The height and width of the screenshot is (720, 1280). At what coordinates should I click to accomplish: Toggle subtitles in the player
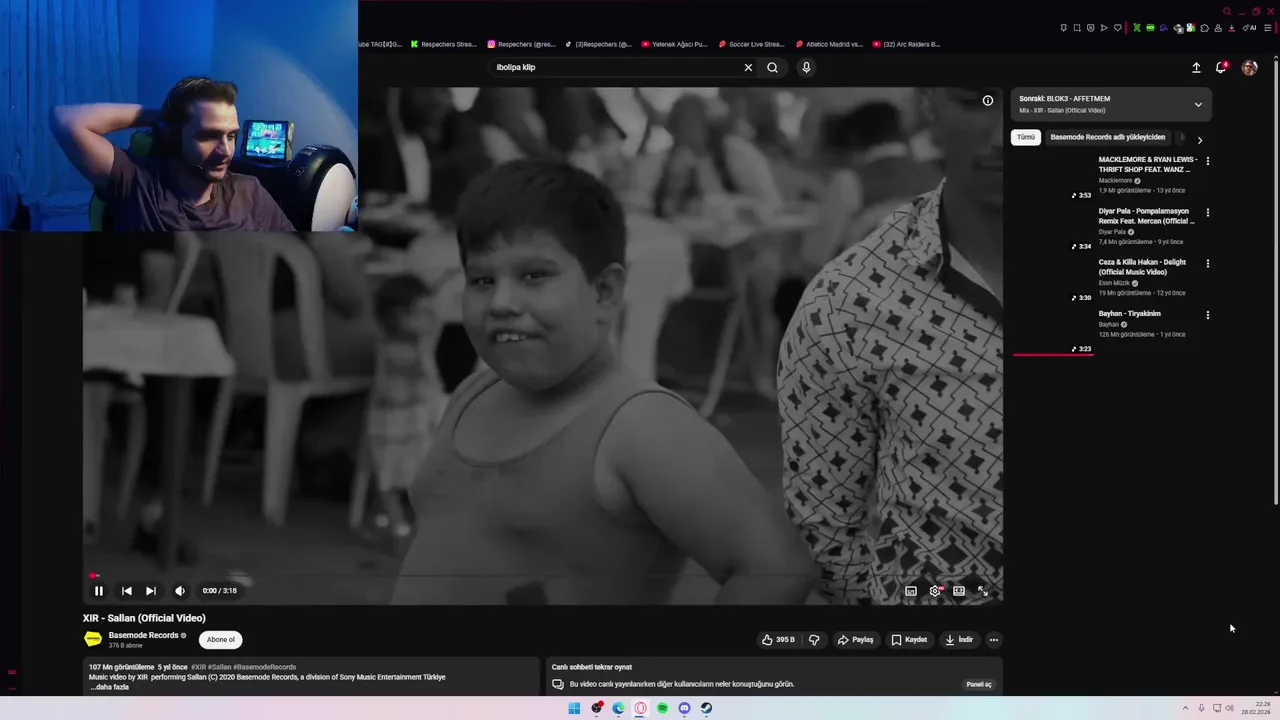[x=911, y=591]
